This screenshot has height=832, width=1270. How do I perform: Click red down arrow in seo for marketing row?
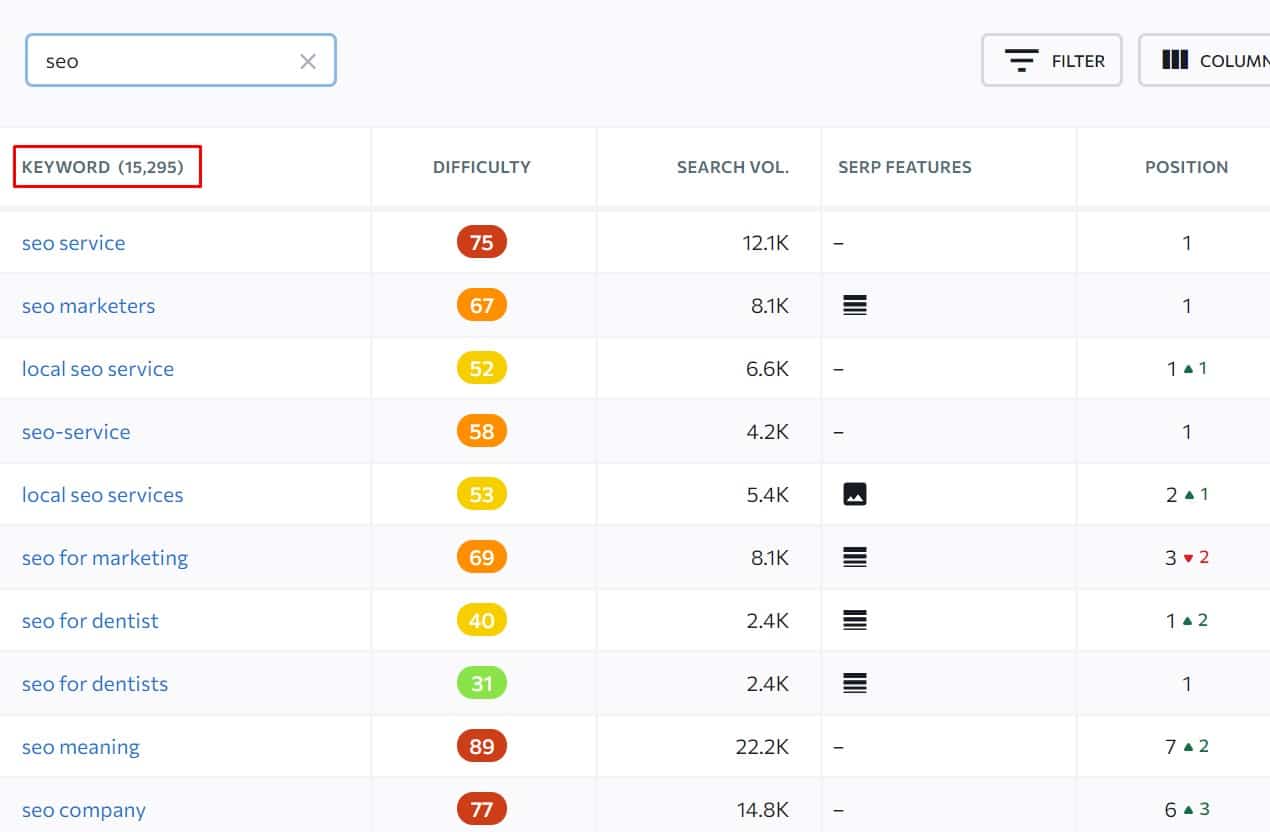[x=1188, y=558]
